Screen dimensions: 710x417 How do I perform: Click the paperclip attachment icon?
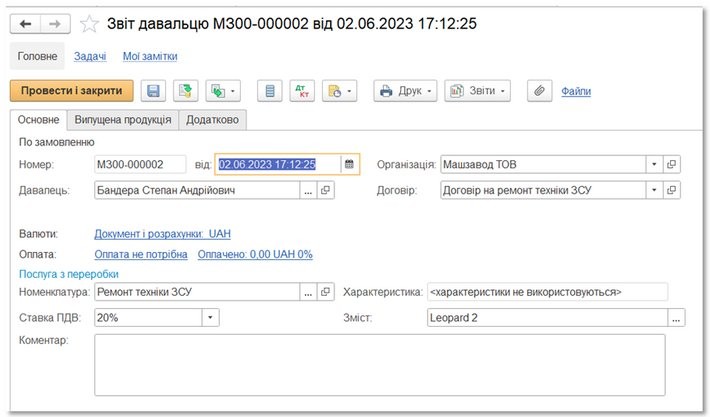[x=538, y=91]
